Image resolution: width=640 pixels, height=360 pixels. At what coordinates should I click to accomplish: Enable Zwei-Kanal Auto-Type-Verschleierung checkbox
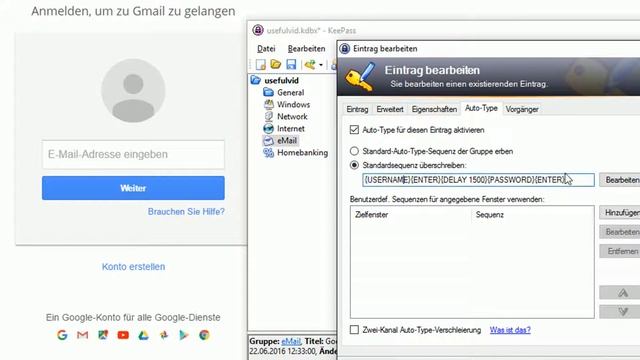pyautogui.click(x=354, y=330)
